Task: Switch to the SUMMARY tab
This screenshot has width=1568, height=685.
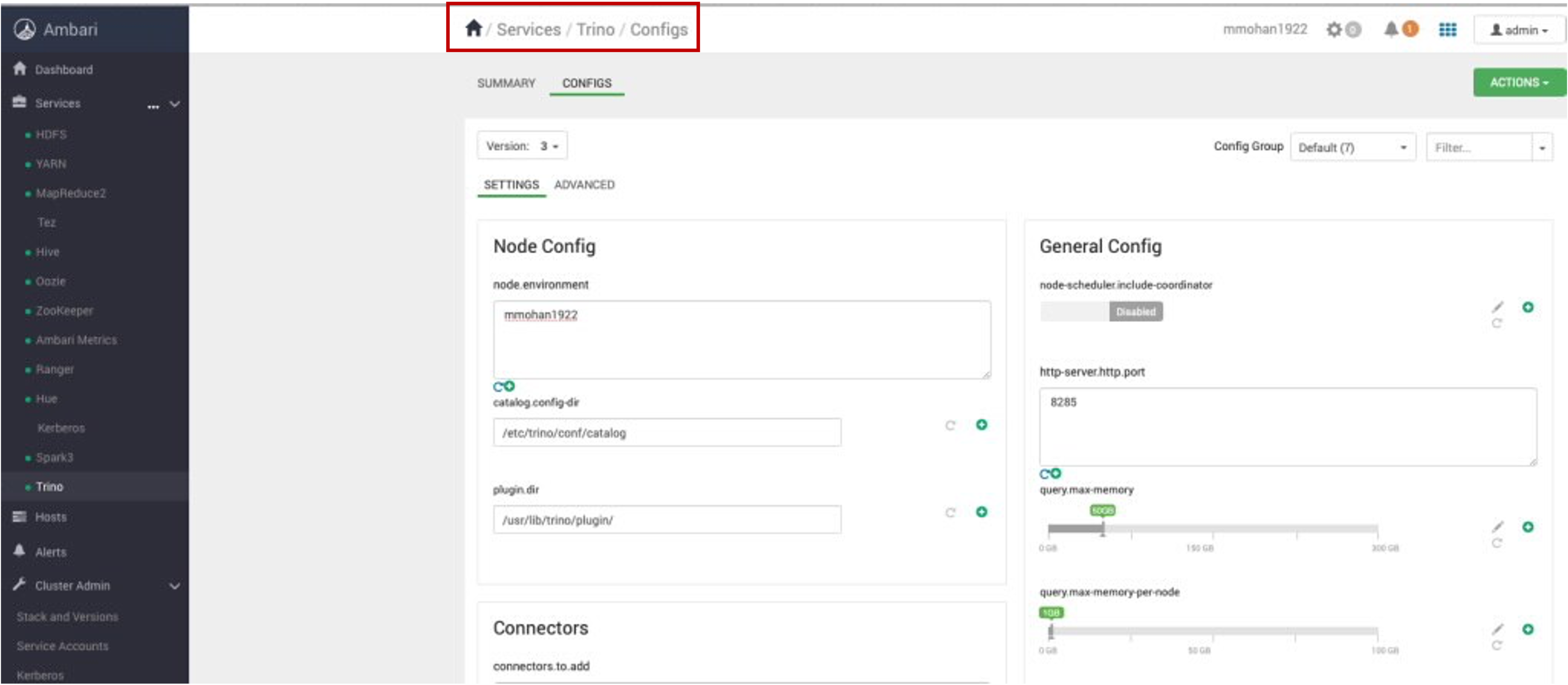Action: [x=506, y=83]
